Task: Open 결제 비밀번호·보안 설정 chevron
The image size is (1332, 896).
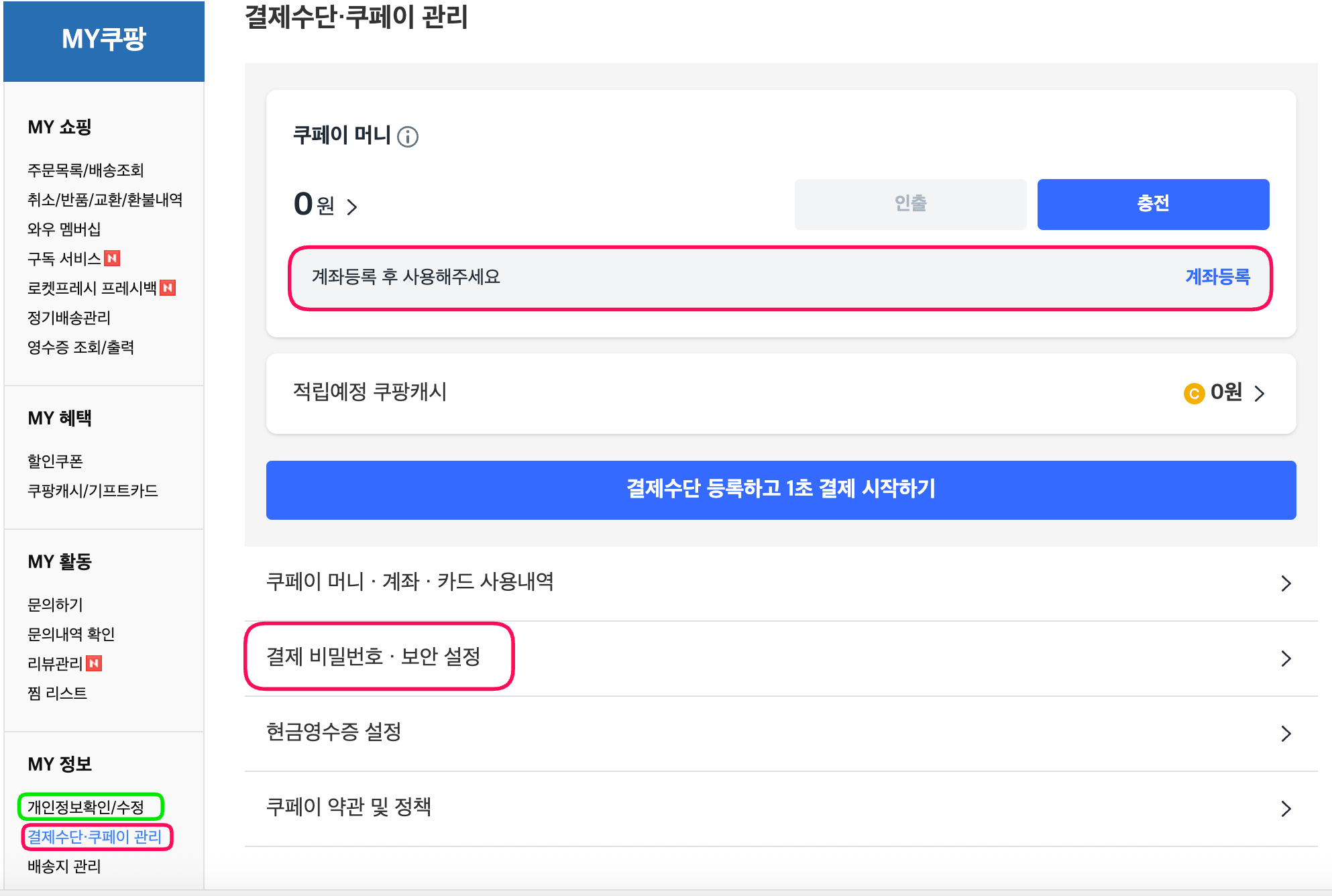Action: [1285, 659]
